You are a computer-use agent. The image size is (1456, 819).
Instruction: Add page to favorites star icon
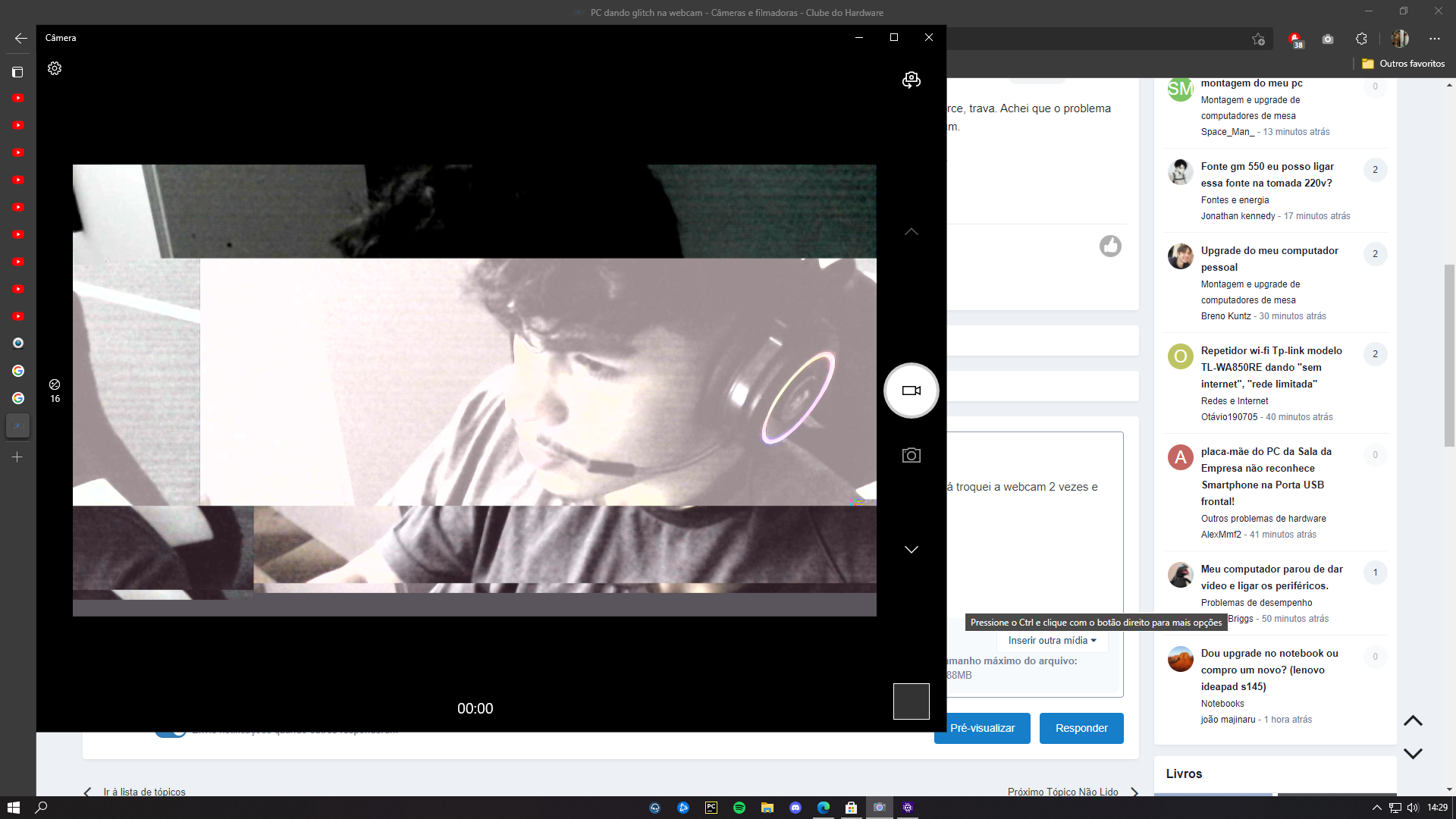coord(1258,39)
